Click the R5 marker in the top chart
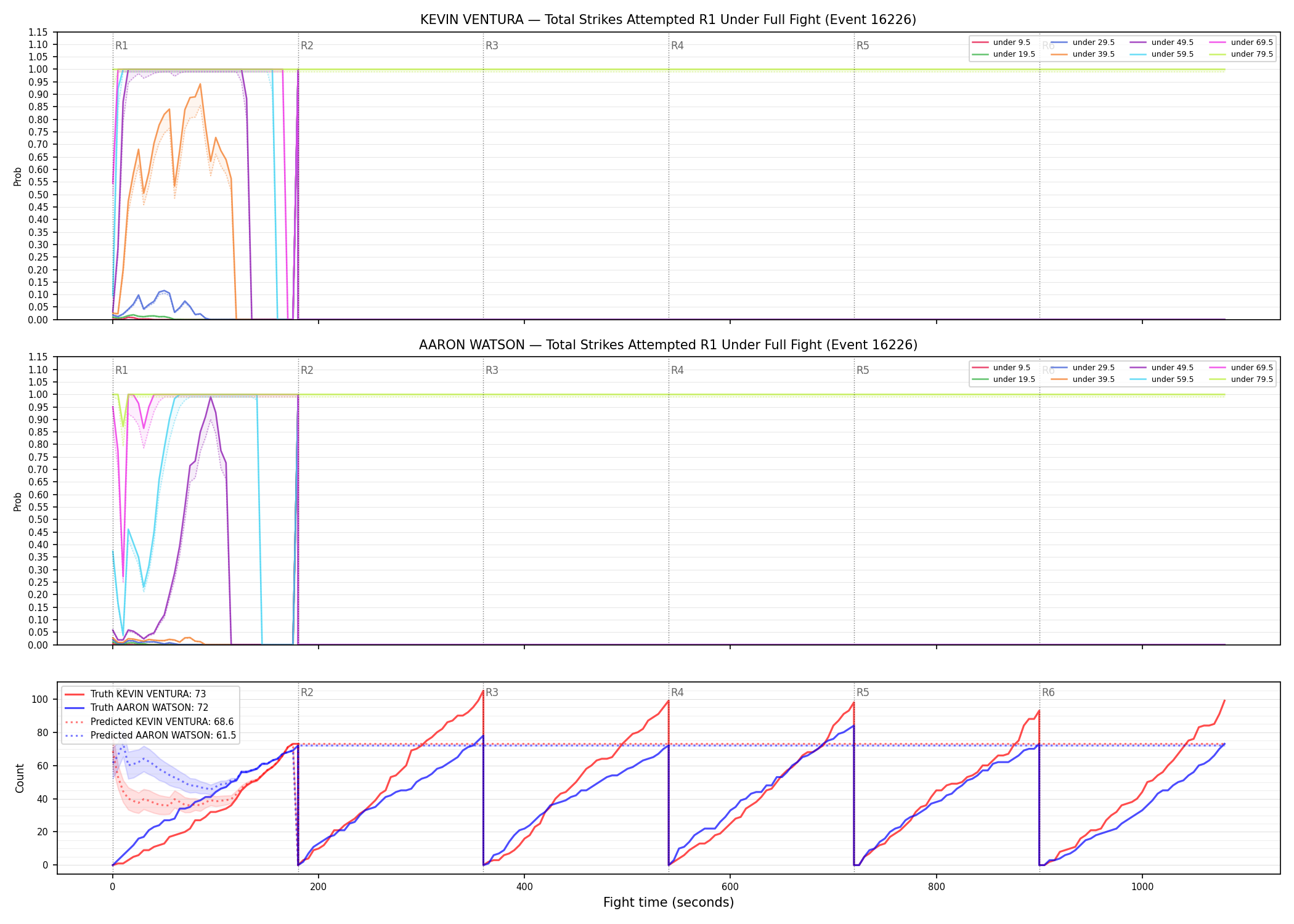Image resolution: width=1294 pixels, height=924 pixels. (x=863, y=46)
